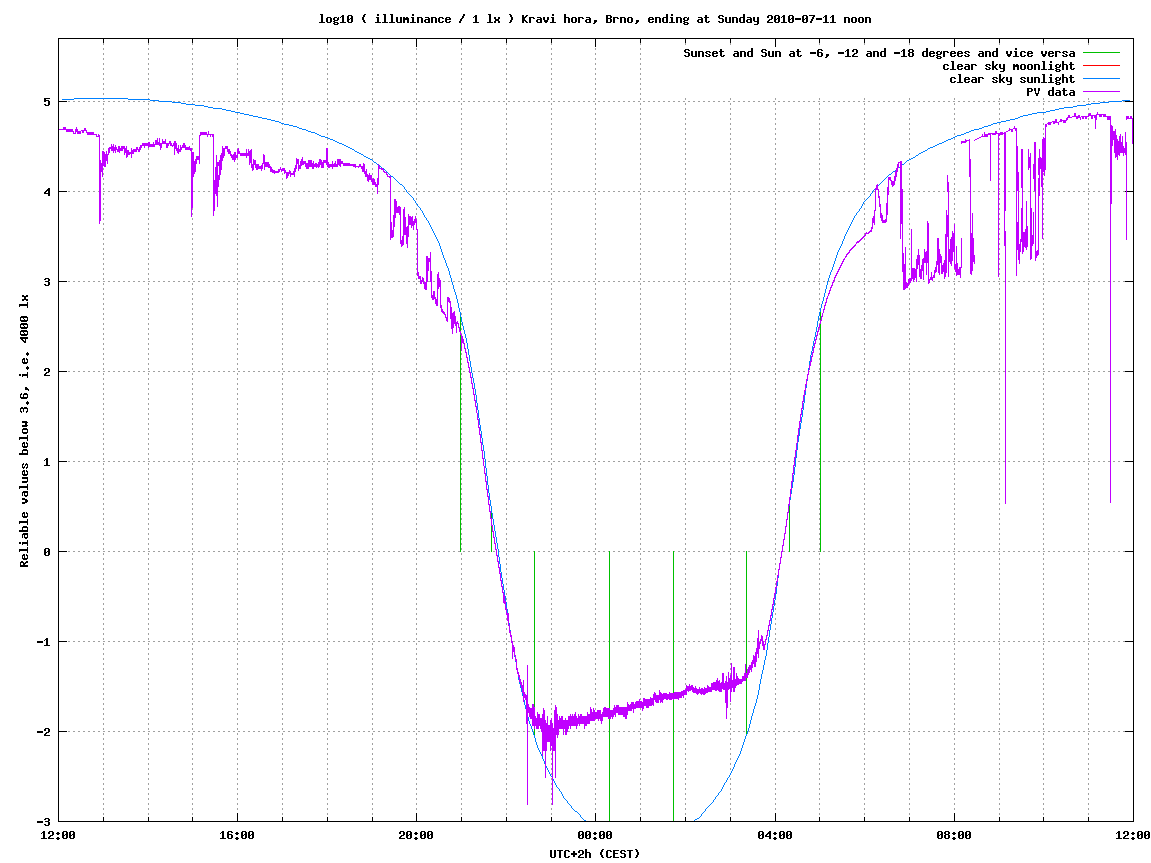Click y-axis tick label -3
This screenshot has height=863, width=1151.
pos(44,822)
